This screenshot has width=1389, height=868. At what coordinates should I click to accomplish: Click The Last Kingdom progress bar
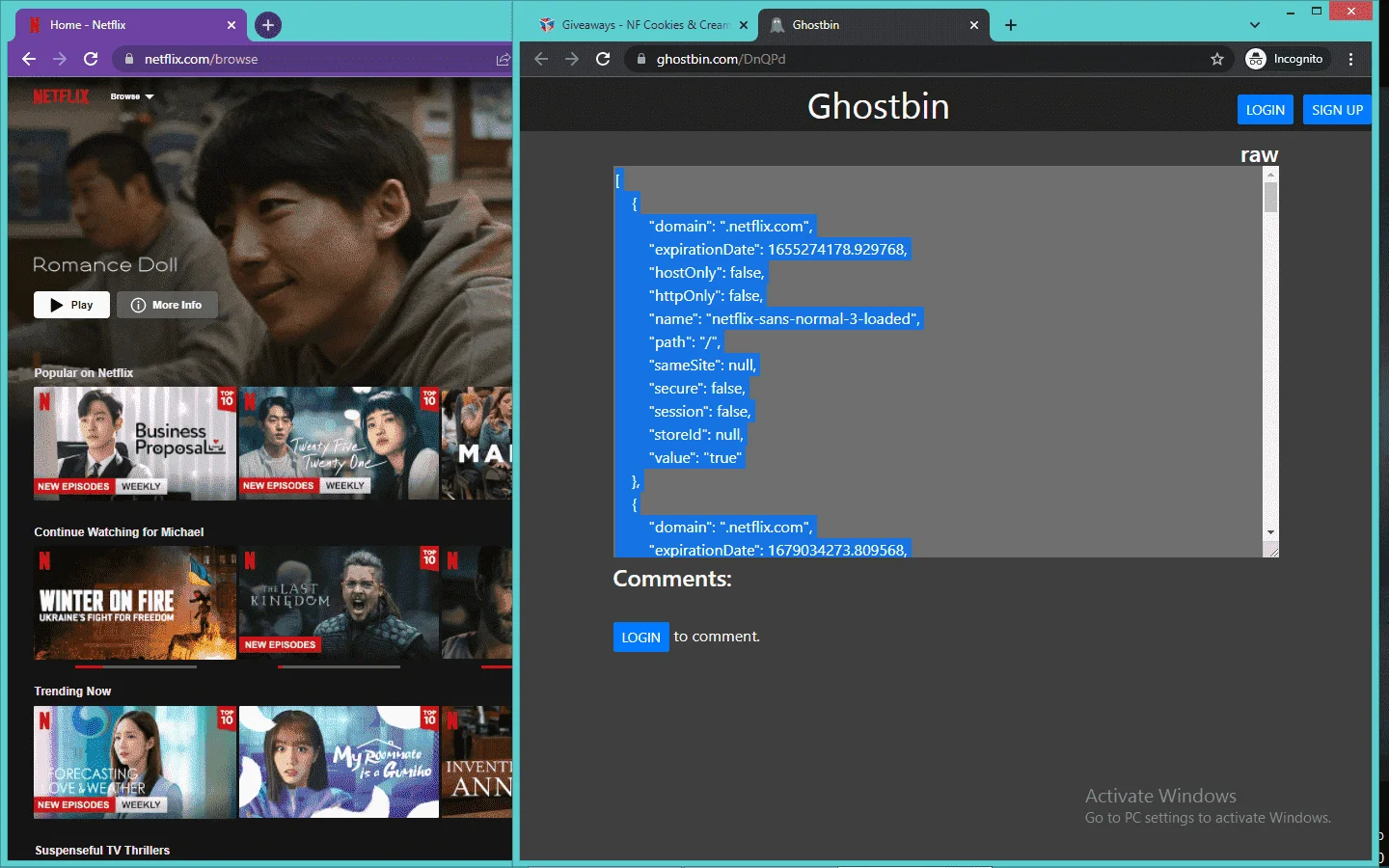pos(339,666)
